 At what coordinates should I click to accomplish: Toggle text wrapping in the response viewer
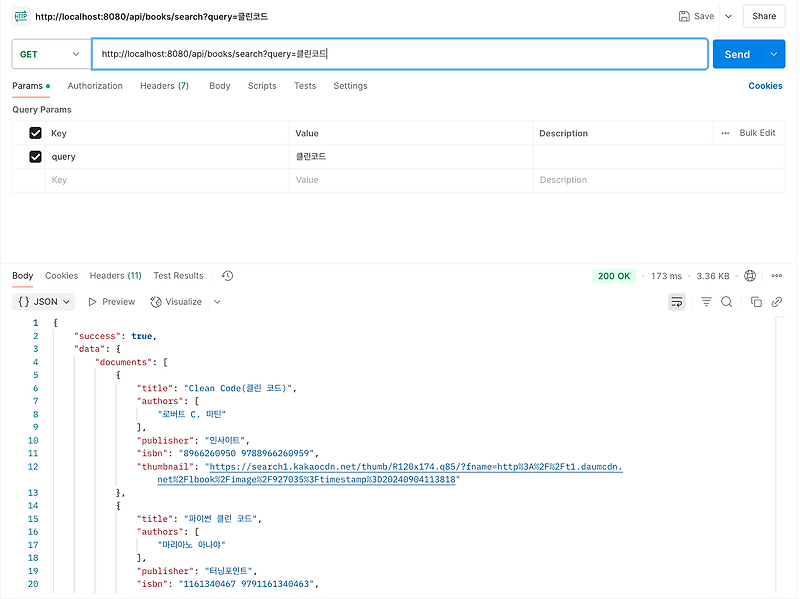pyautogui.click(x=677, y=301)
